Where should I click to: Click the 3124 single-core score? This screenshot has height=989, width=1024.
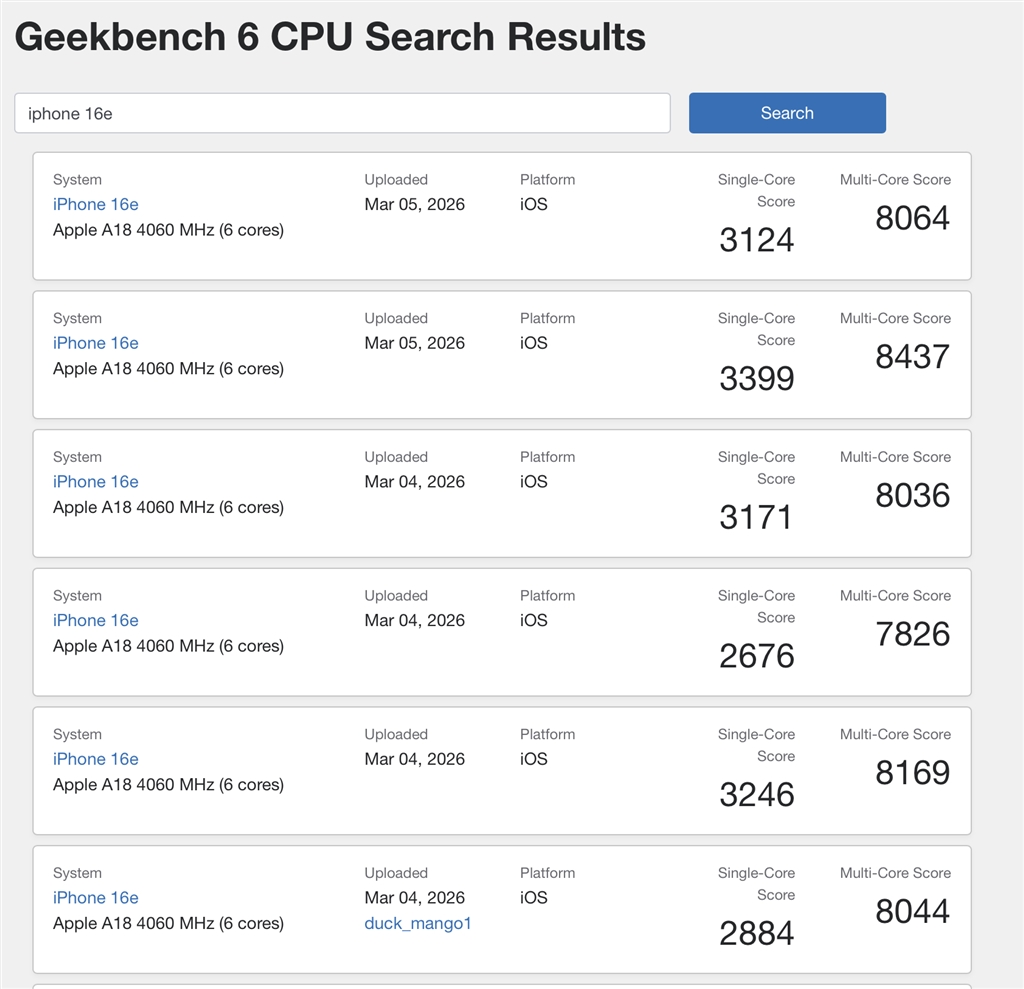(756, 240)
